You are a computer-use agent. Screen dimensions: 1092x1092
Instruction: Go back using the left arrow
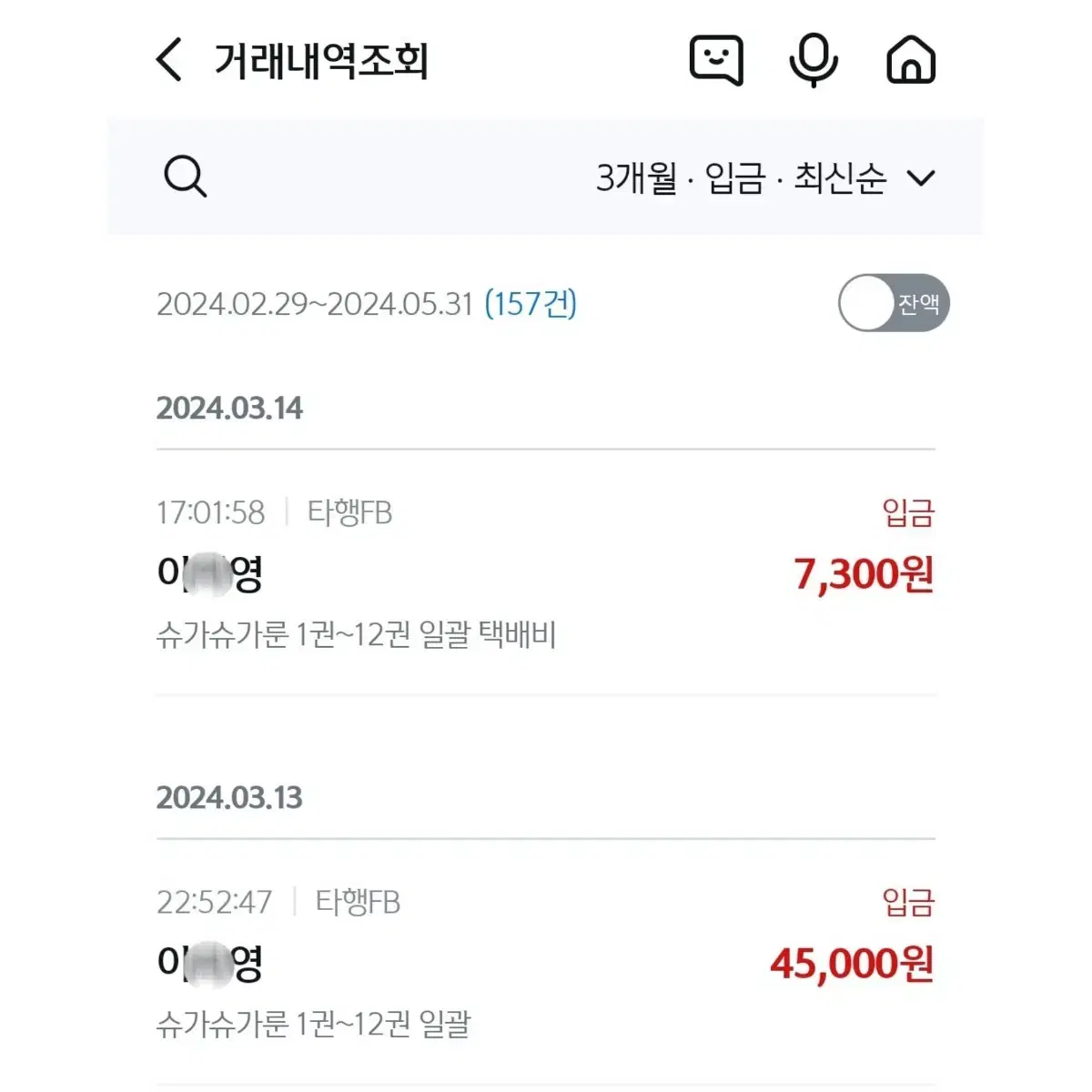[x=169, y=60]
